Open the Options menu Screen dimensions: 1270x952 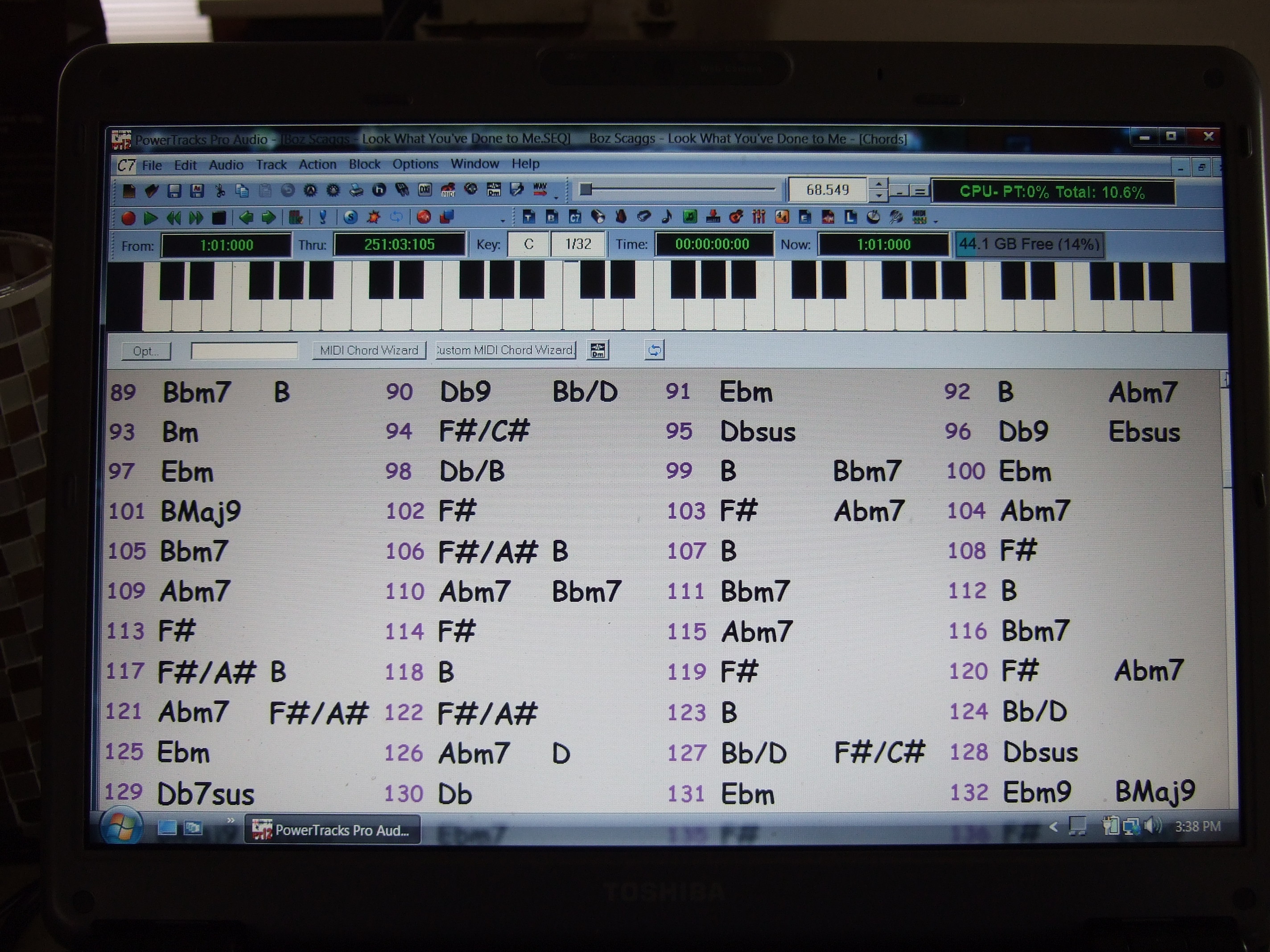pos(415,165)
